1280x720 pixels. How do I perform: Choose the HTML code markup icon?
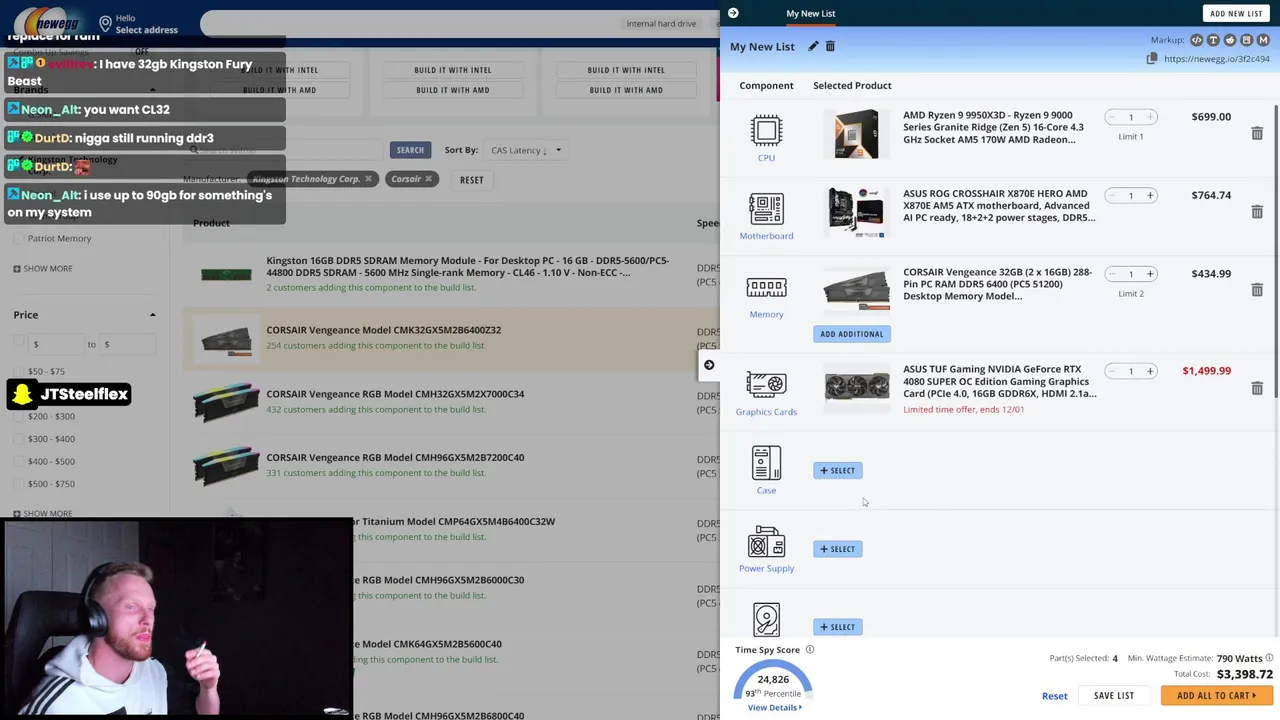tap(1196, 40)
